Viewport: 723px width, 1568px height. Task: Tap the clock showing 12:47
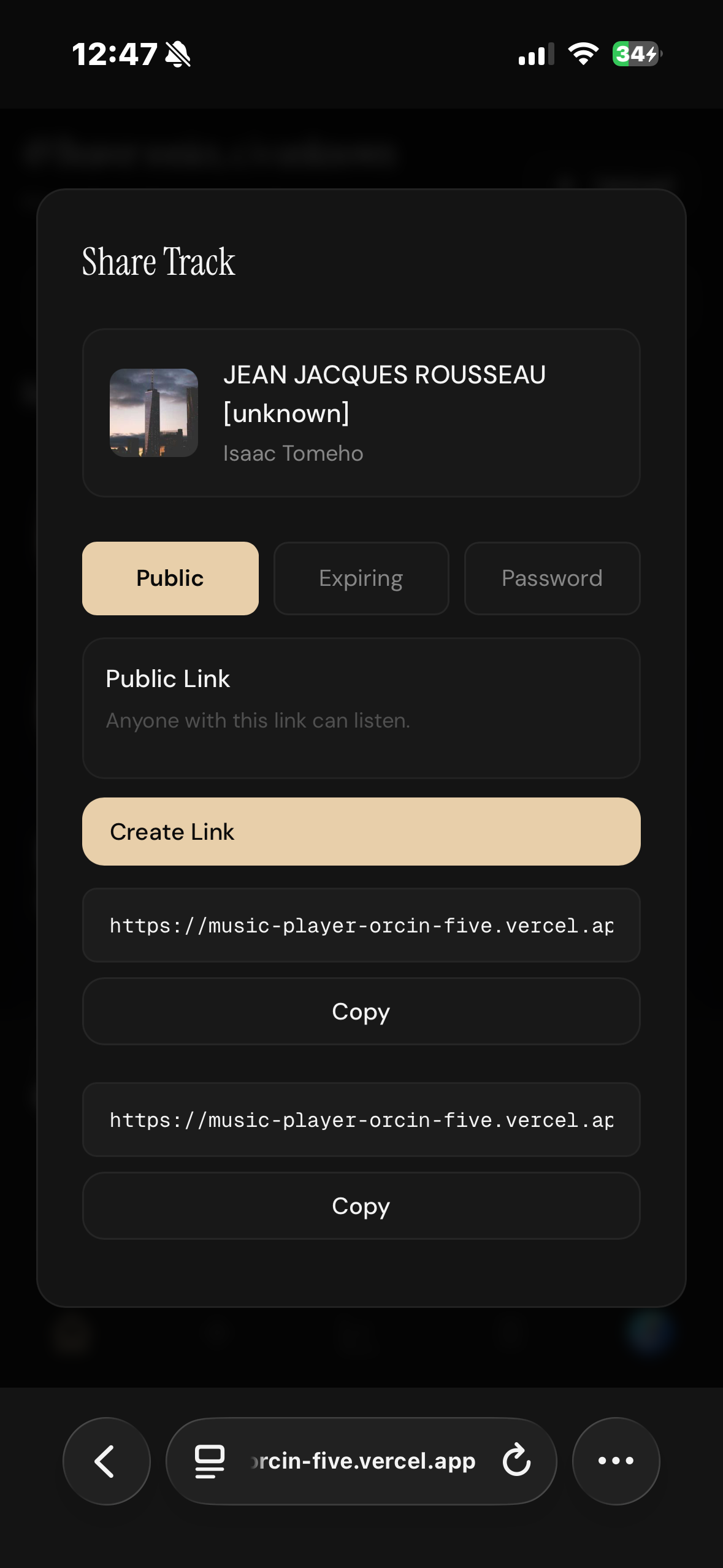(115, 54)
